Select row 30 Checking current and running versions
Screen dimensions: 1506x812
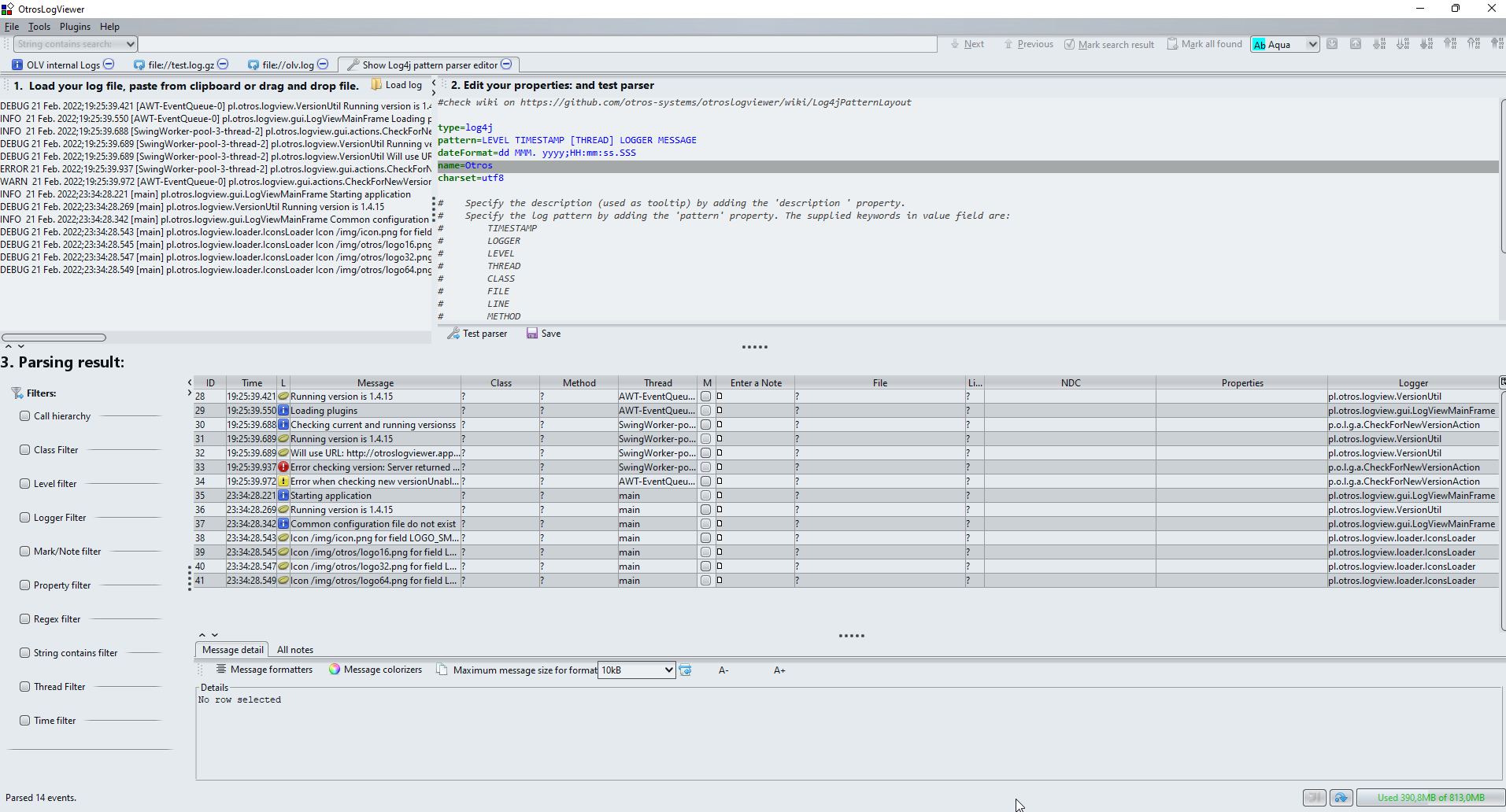846,425
